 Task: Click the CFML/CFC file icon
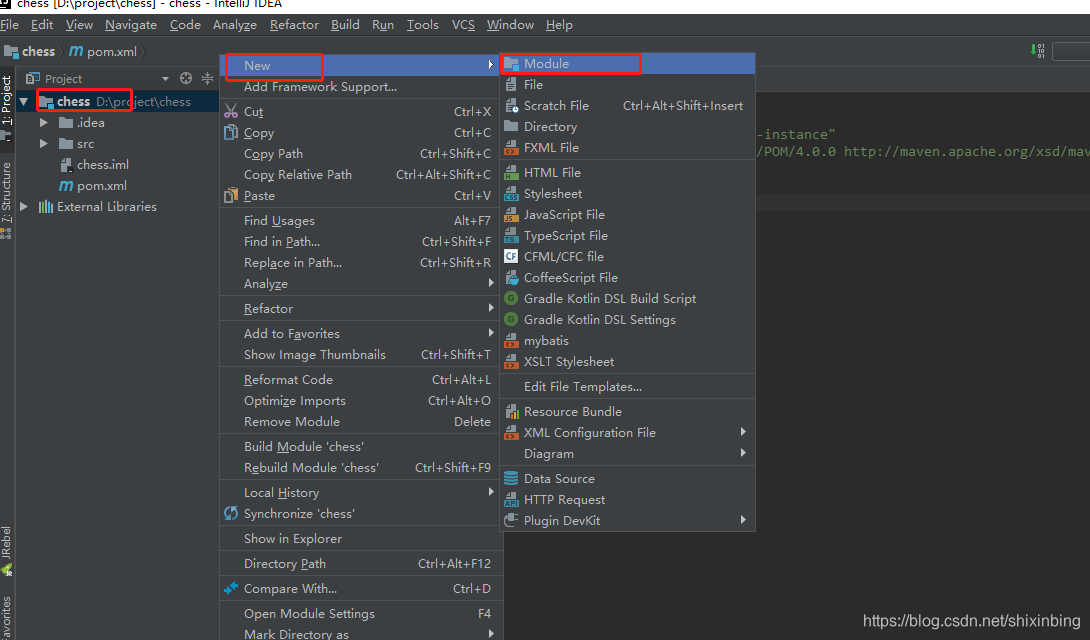511,256
